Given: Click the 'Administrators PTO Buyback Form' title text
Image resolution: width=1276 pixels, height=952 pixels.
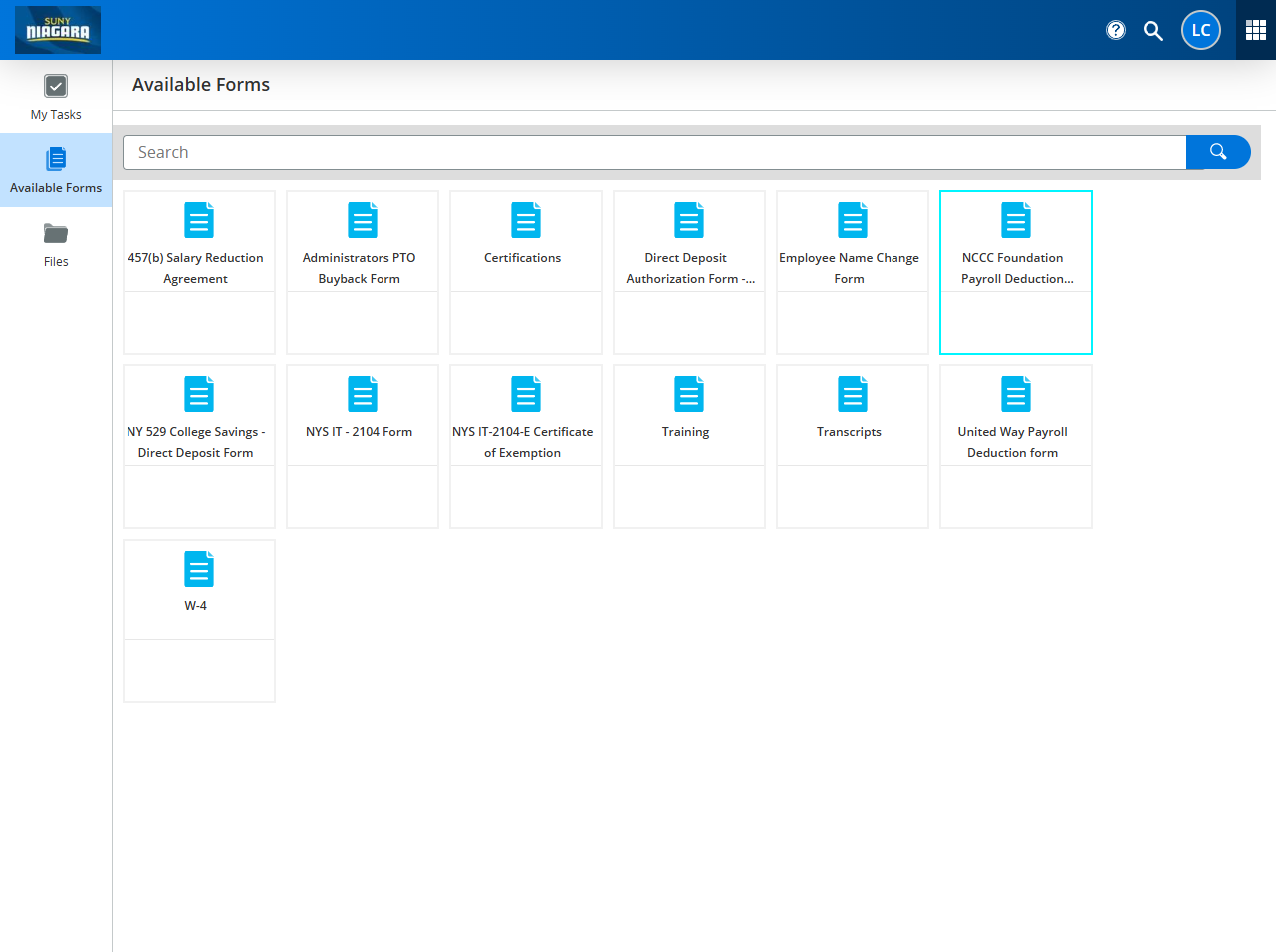Looking at the screenshot, I should [x=360, y=268].
